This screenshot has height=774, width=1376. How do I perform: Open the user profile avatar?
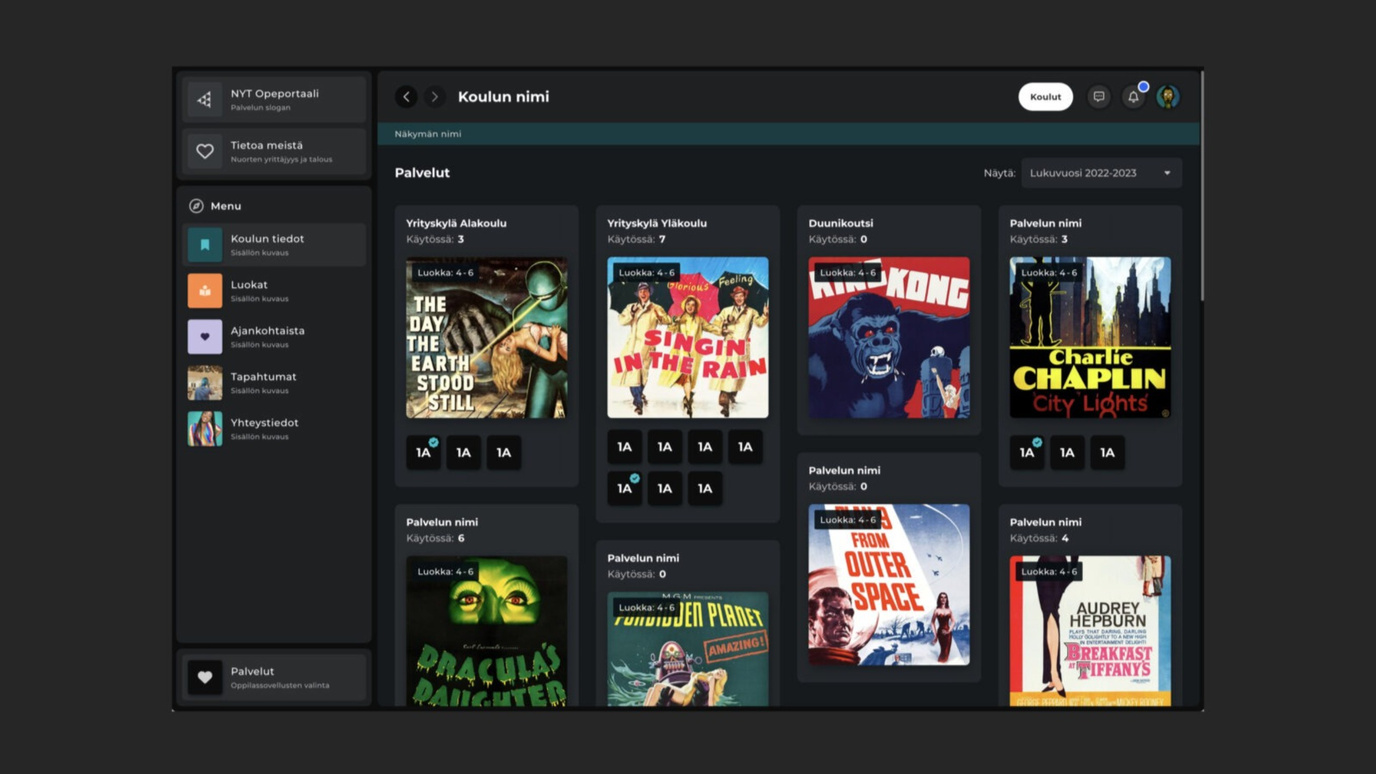(x=1168, y=97)
